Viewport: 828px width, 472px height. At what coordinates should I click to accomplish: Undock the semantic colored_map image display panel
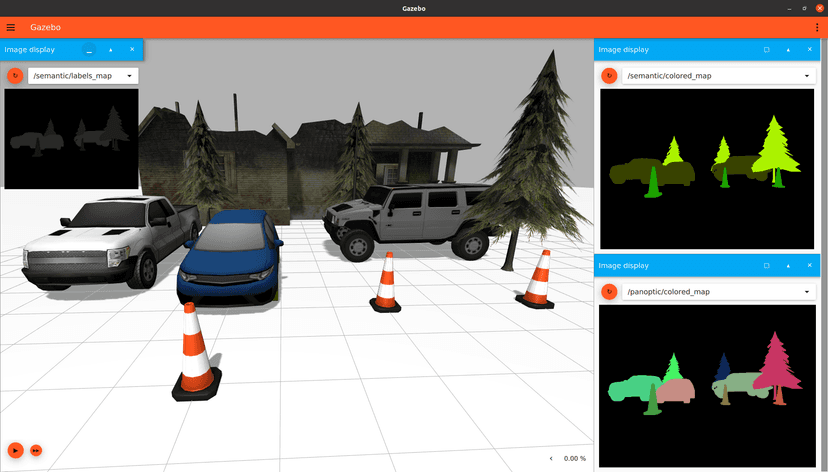(x=766, y=49)
